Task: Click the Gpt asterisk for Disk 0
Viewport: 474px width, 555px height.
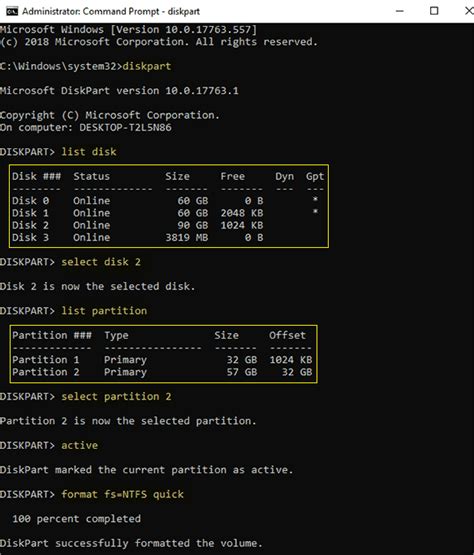Action: point(315,199)
